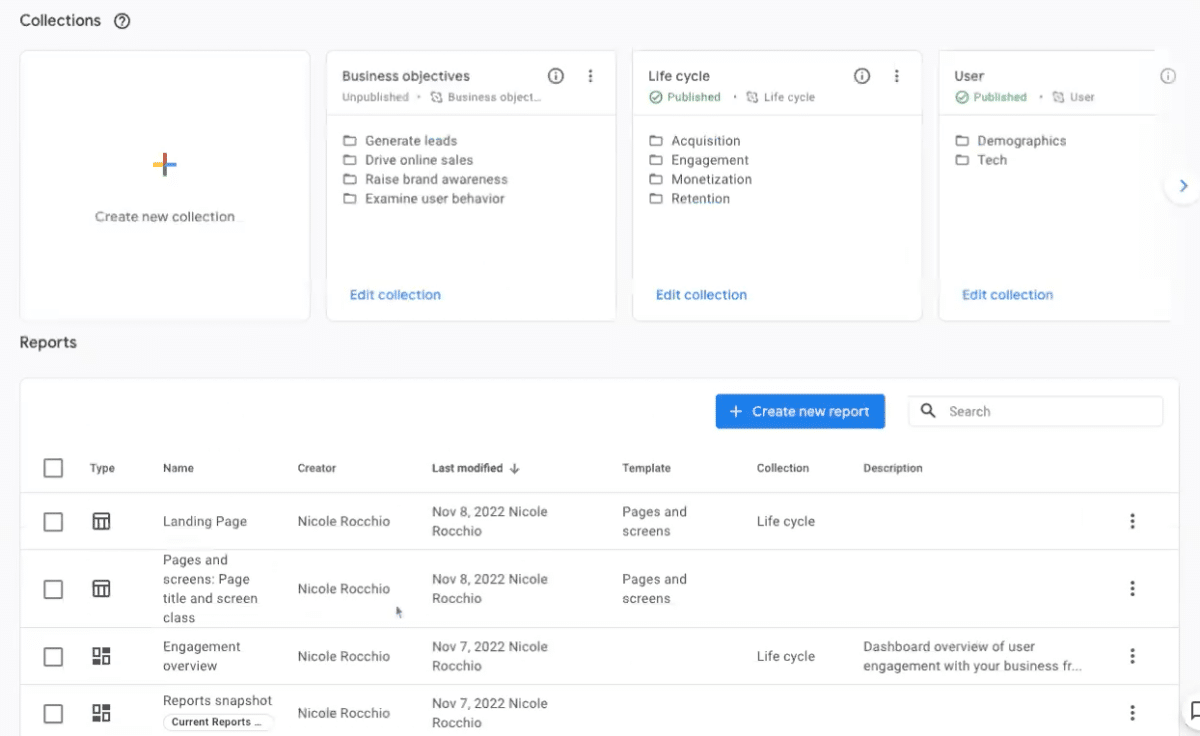The width and height of the screenshot is (1200, 736).
Task: Open three-dot menu on Business objectives card
Action: coord(590,76)
